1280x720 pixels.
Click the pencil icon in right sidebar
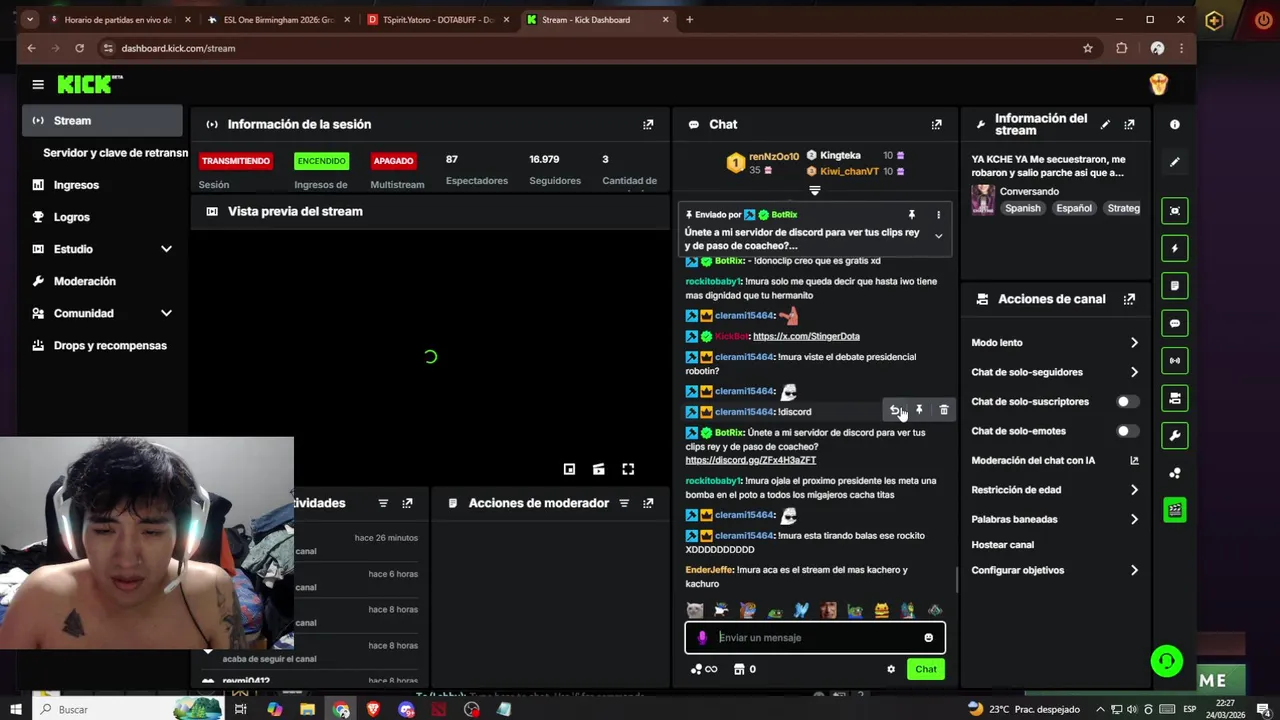1175,161
